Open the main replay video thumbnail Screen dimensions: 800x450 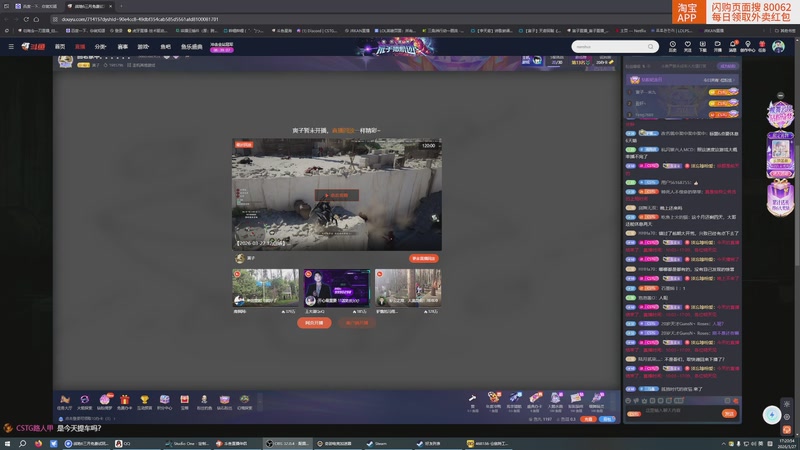pyautogui.click(x=337, y=194)
